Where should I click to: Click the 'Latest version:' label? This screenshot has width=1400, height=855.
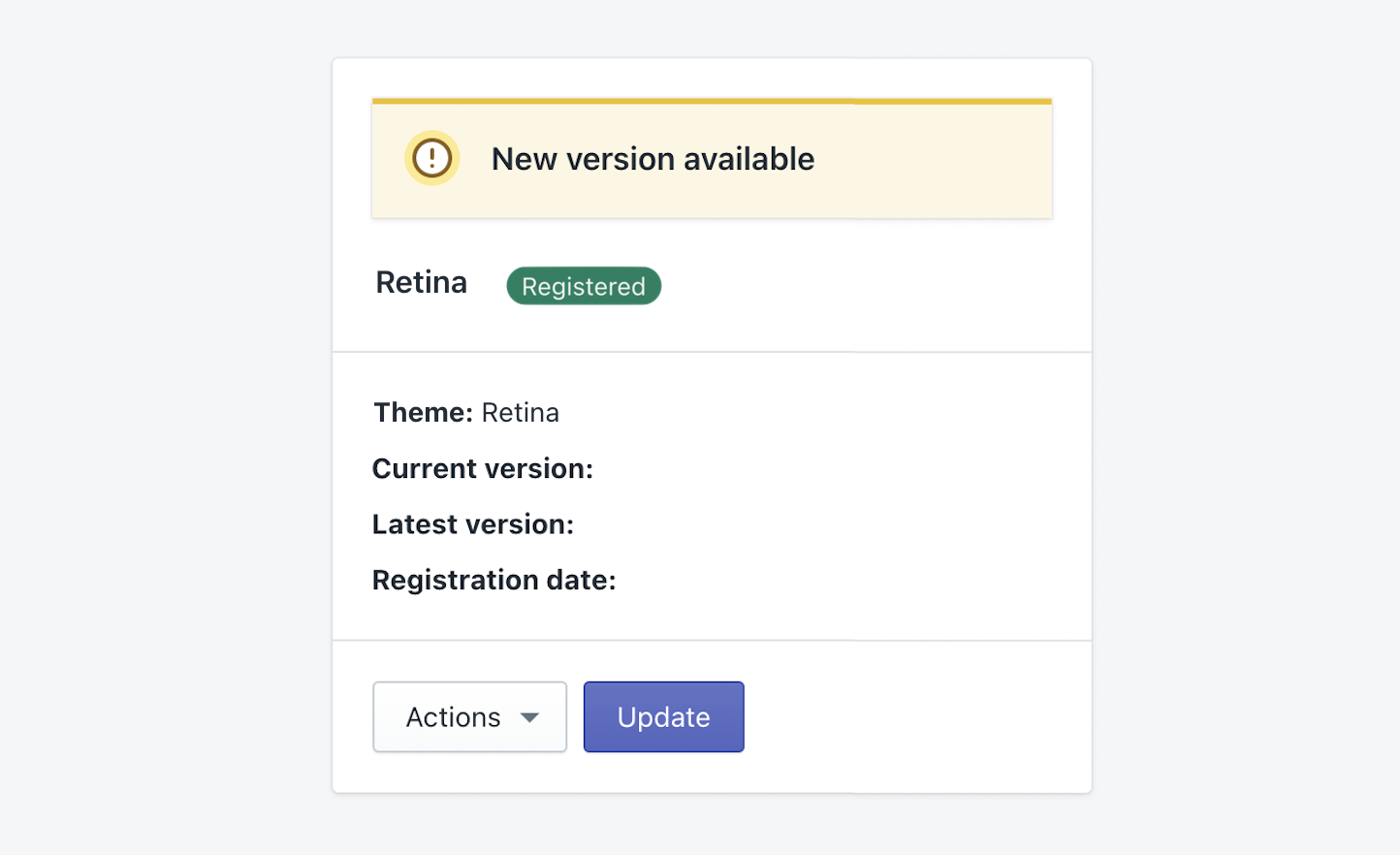(x=473, y=524)
